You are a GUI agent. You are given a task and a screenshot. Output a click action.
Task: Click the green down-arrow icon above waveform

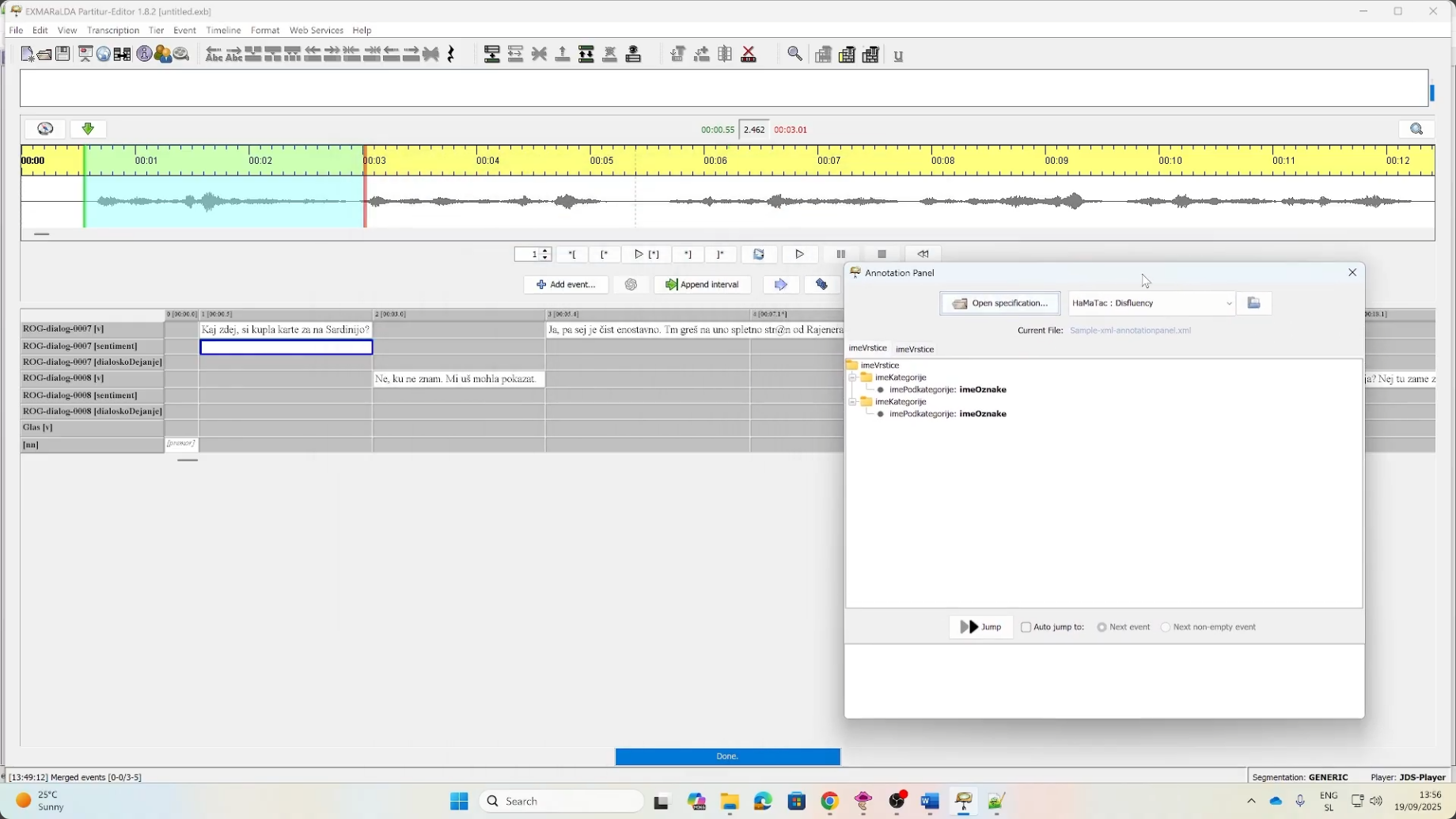(x=88, y=129)
